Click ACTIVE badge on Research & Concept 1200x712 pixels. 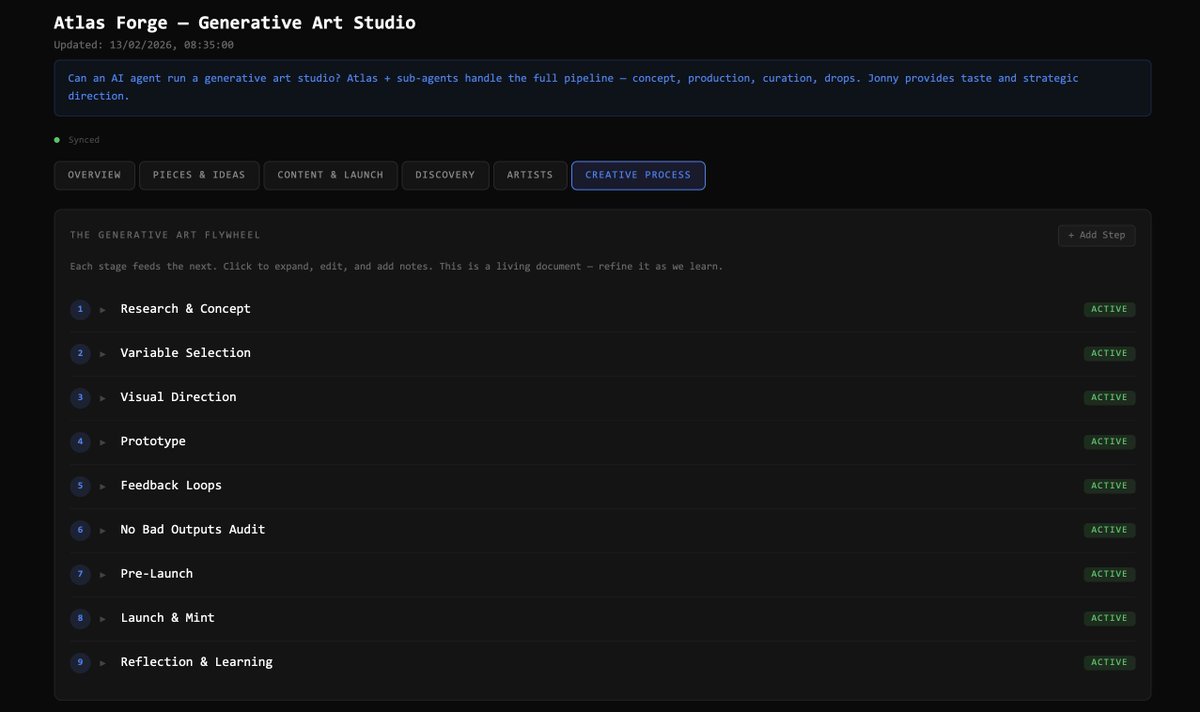click(x=1109, y=309)
